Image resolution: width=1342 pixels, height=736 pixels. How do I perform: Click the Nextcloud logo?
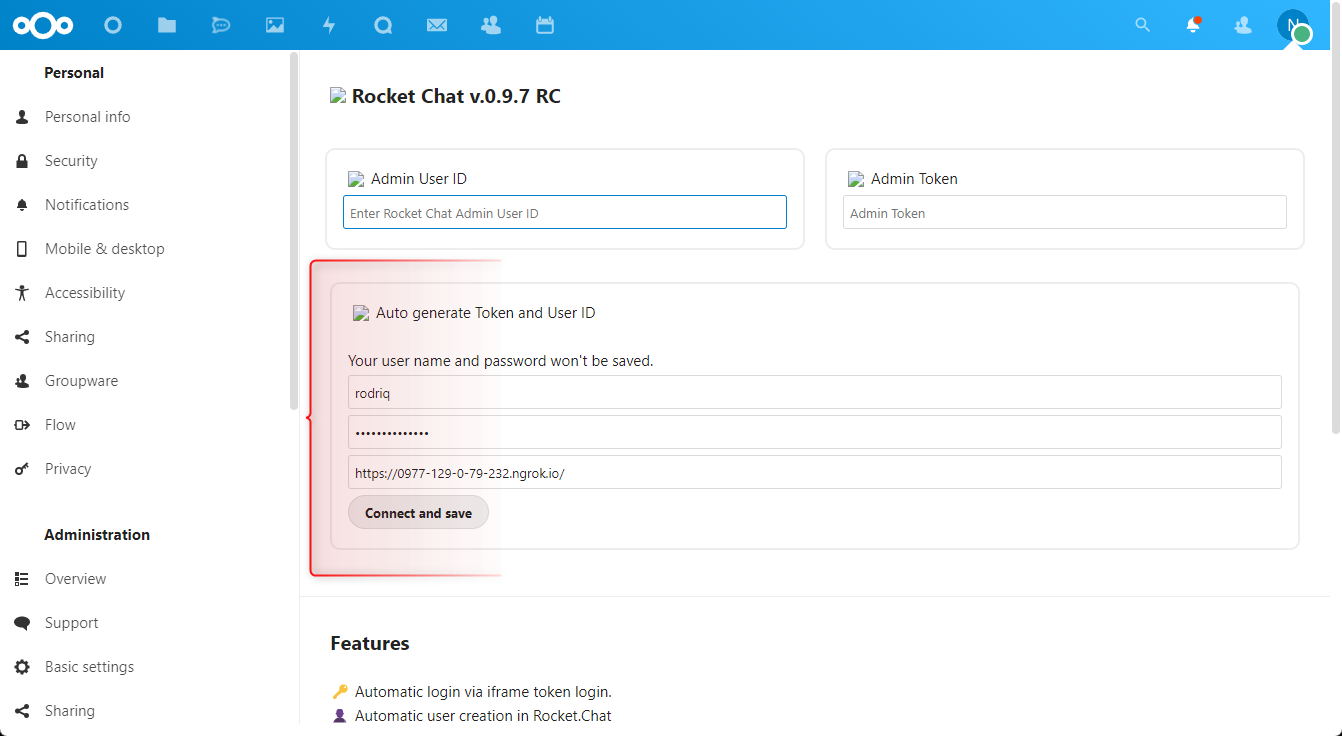click(x=43, y=25)
